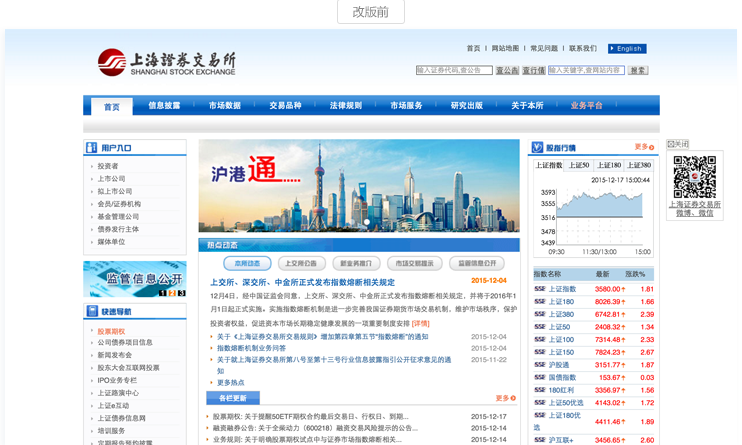Click SSE icon beside 上证100 row
The image size is (742, 445).
[539, 339]
